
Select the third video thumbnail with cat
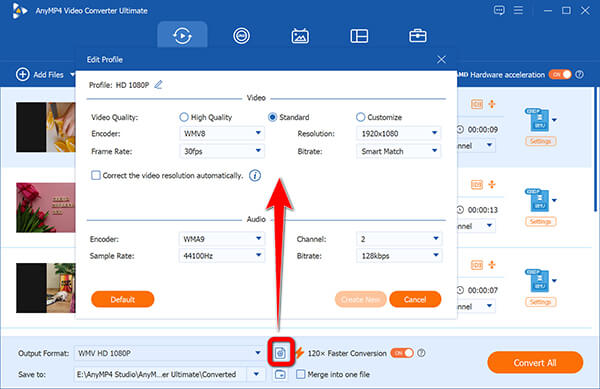tap(46, 288)
